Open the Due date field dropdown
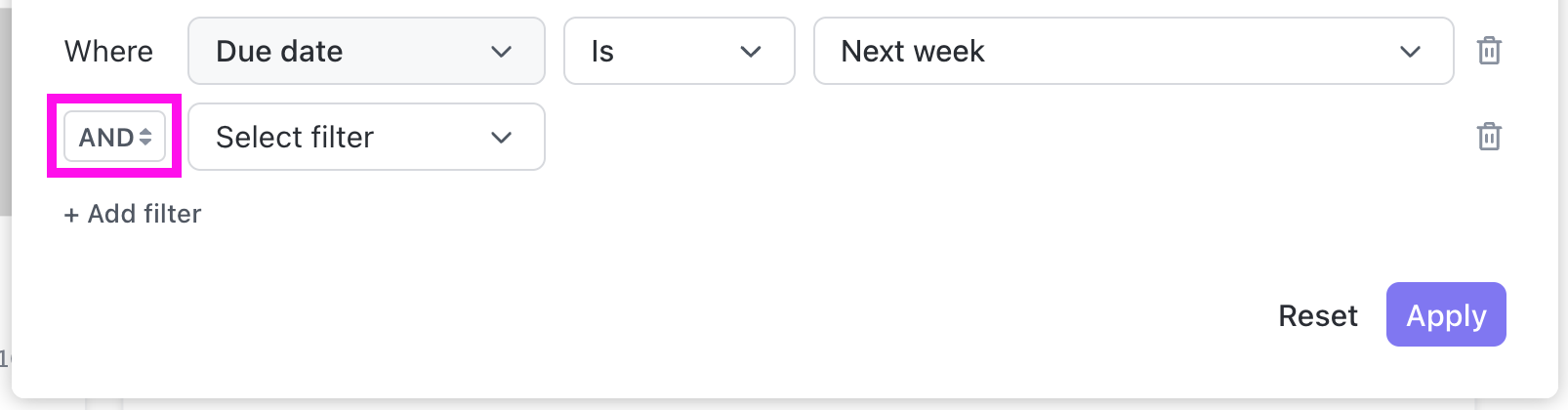The height and width of the screenshot is (410, 1568). 366,51
